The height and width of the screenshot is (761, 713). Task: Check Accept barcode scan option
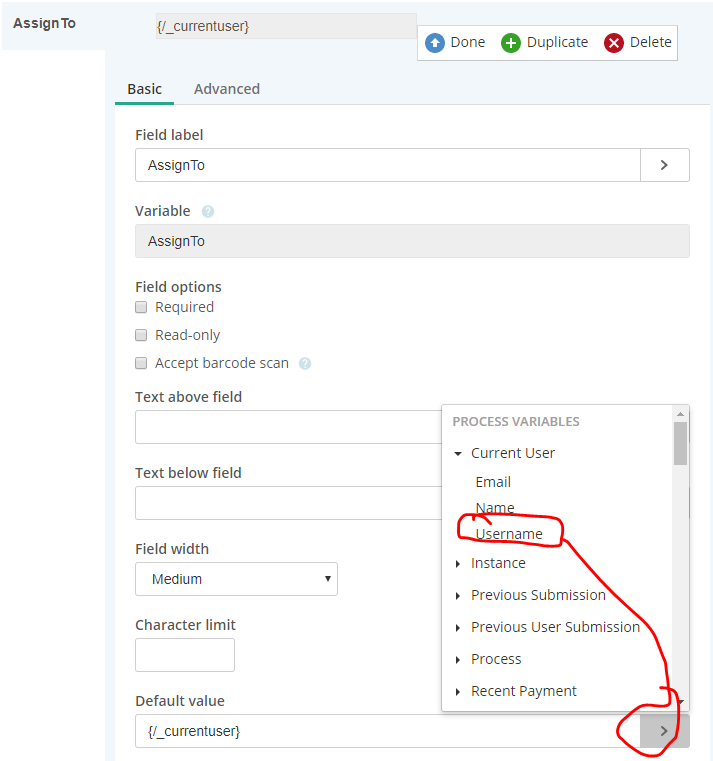point(141,363)
